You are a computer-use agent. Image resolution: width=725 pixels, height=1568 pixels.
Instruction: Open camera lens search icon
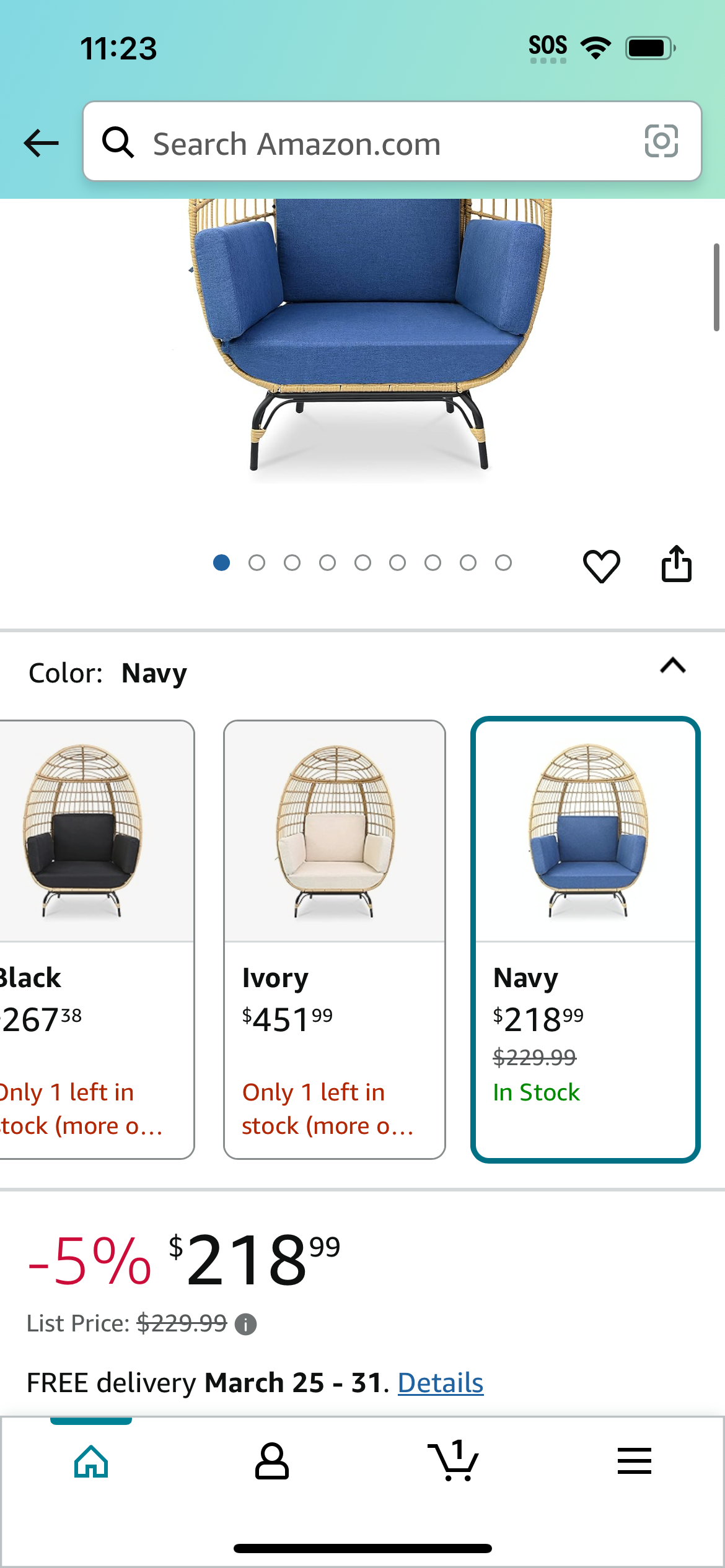coord(661,141)
